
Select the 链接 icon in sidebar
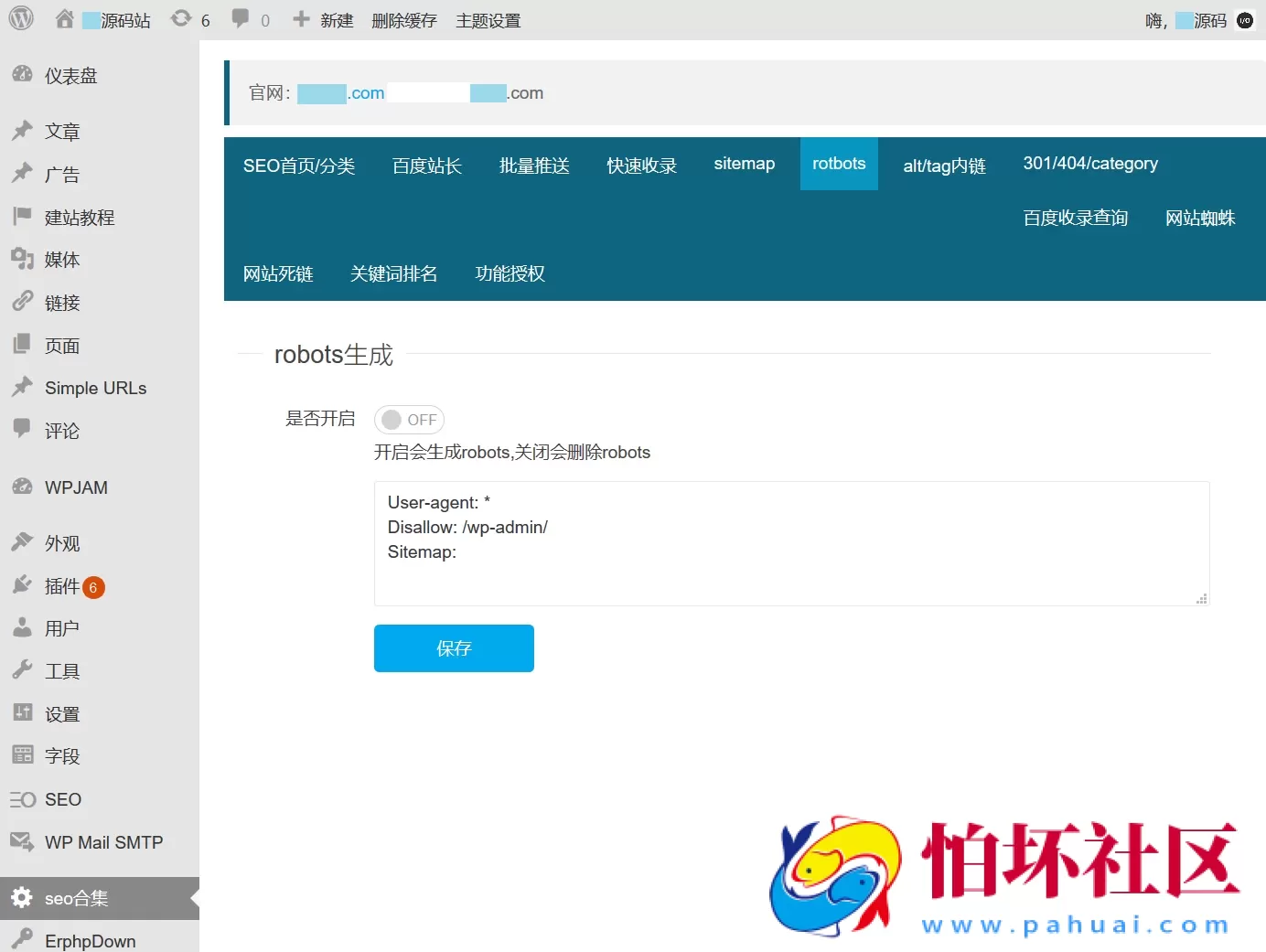point(22,302)
